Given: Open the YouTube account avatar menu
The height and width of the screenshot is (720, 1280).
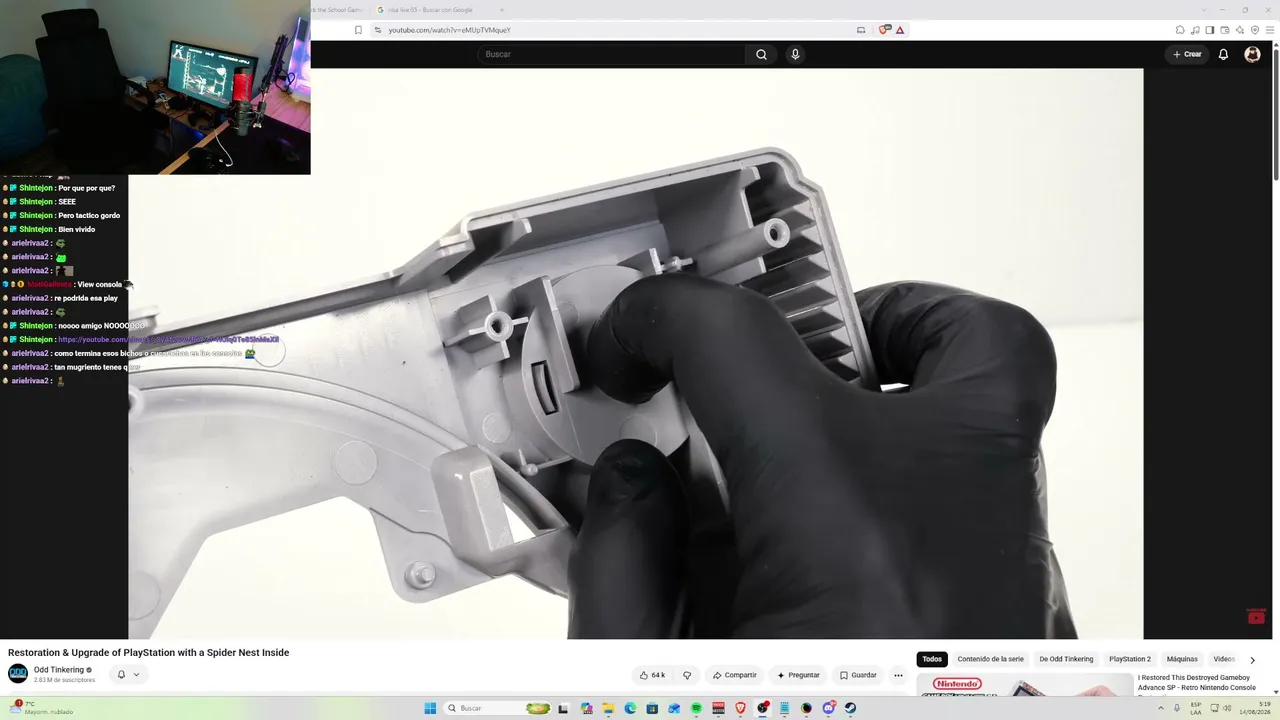Looking at the screenshot, I should (1252, 54).
